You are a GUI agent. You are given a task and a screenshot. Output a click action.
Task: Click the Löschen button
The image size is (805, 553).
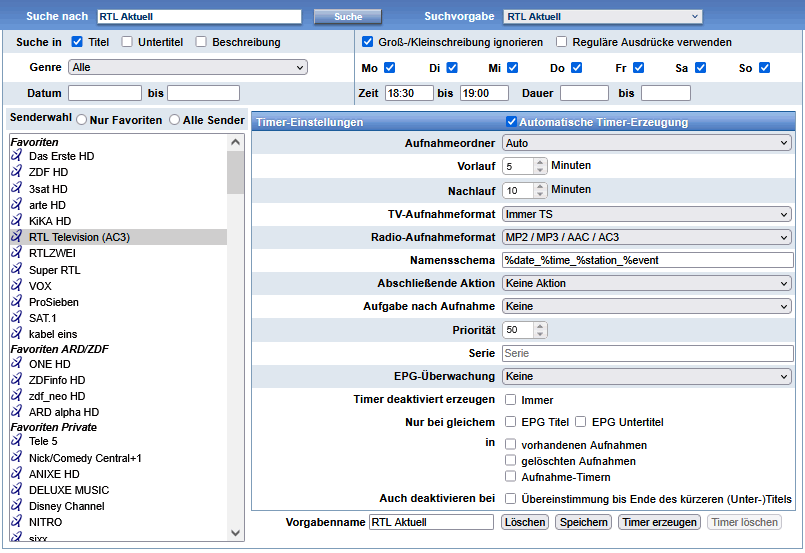(525, 522)
